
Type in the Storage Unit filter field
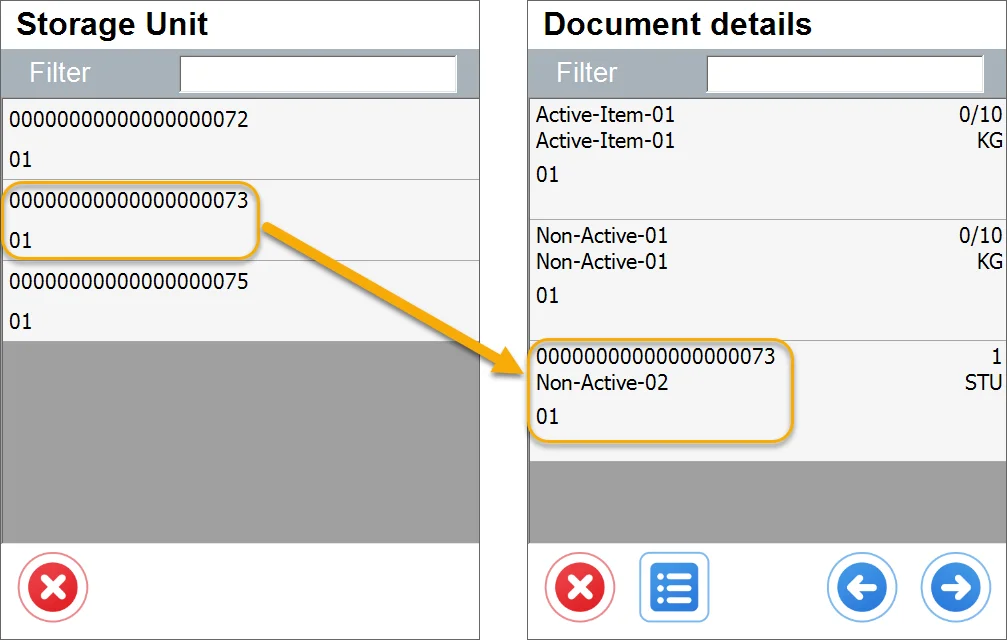tap(317, 74)
